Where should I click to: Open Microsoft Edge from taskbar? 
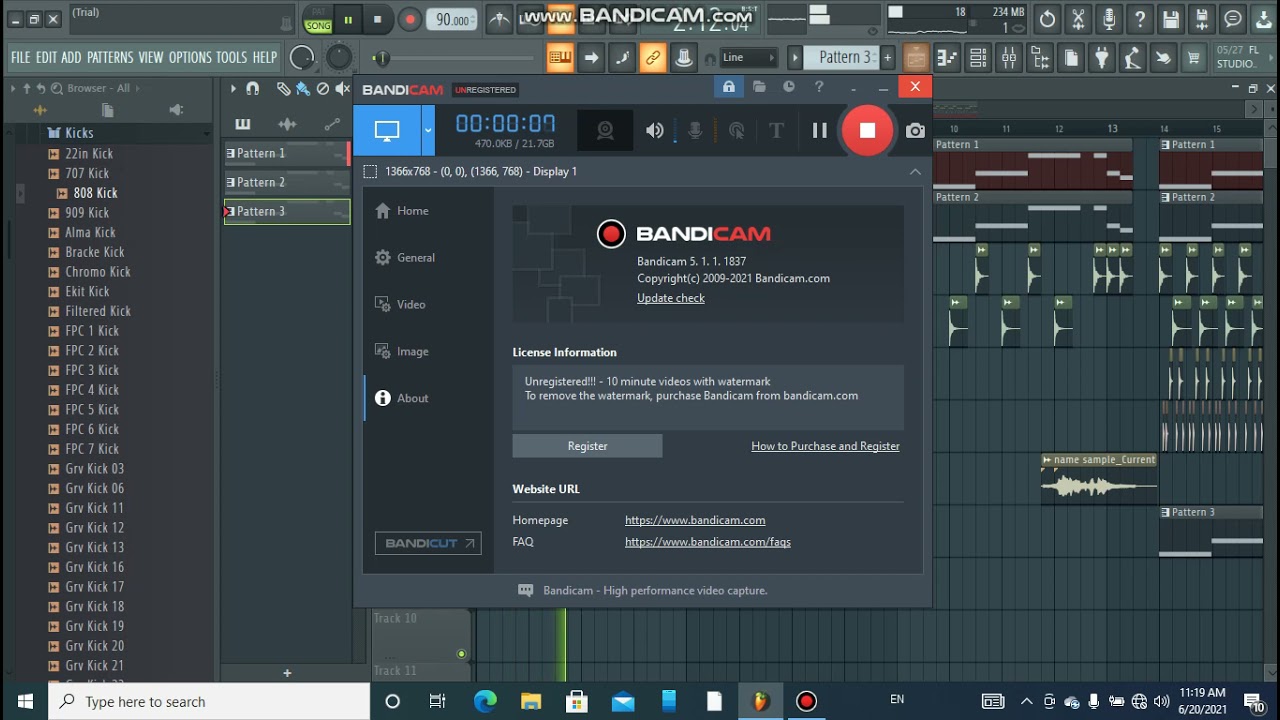[485, 701]
